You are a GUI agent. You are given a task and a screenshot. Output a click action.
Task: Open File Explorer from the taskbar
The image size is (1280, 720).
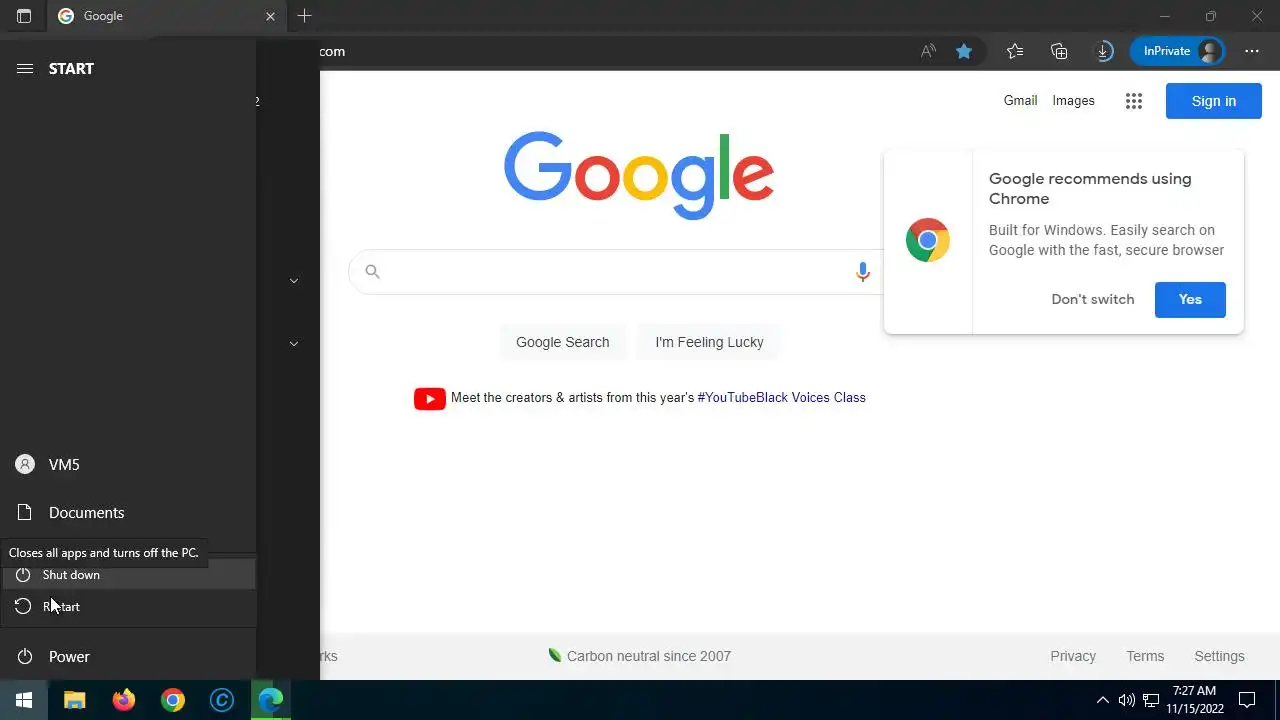pyautogui.click(x=75, y=700)
